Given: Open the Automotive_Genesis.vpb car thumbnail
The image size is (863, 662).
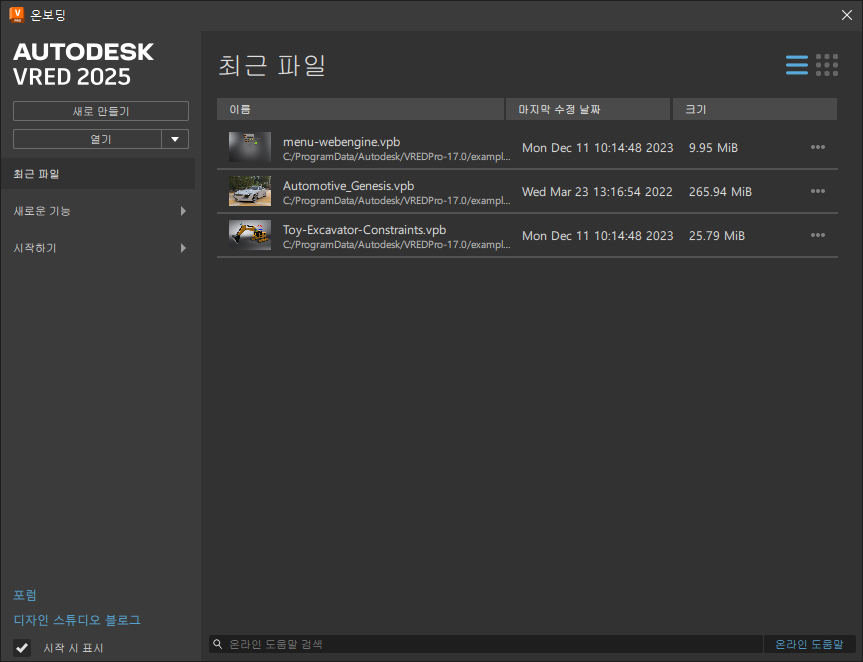Looking at the screenshot, I should coord(250,191).
